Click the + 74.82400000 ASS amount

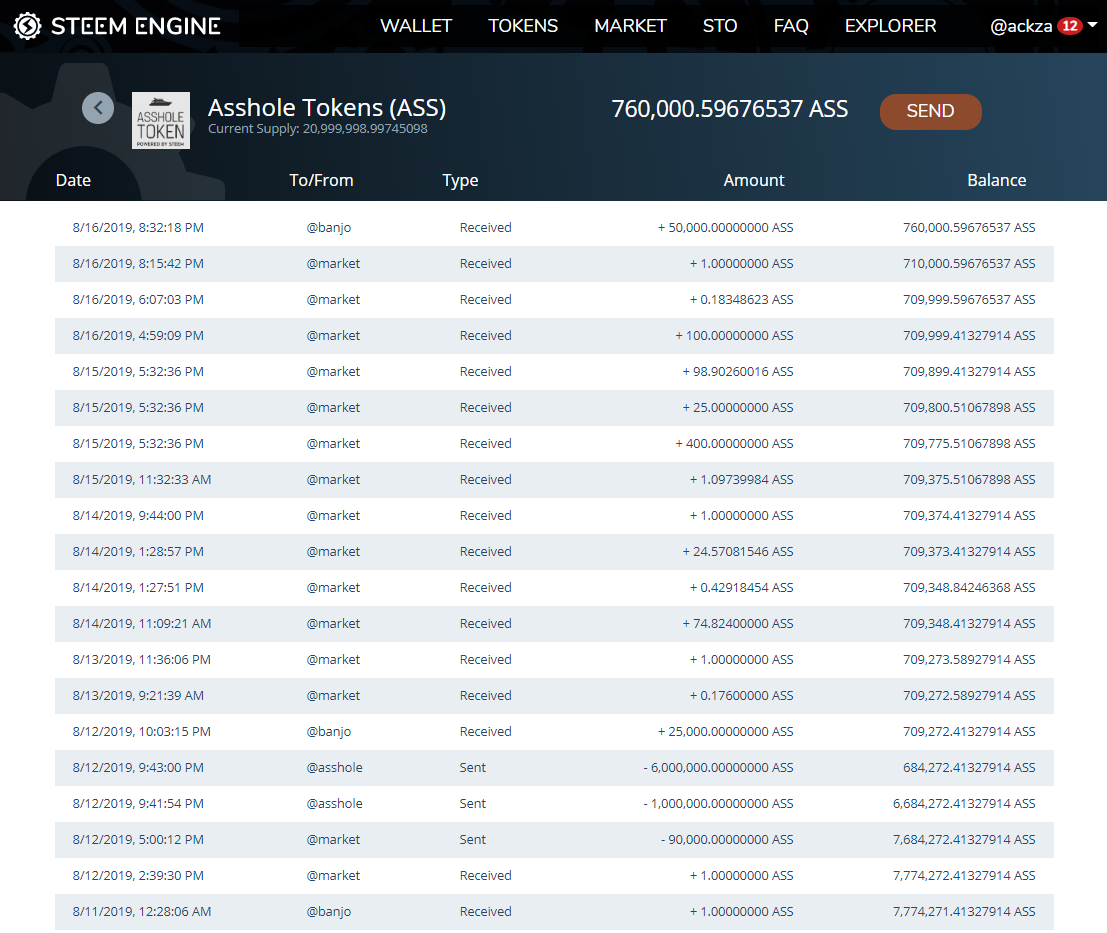738,623
